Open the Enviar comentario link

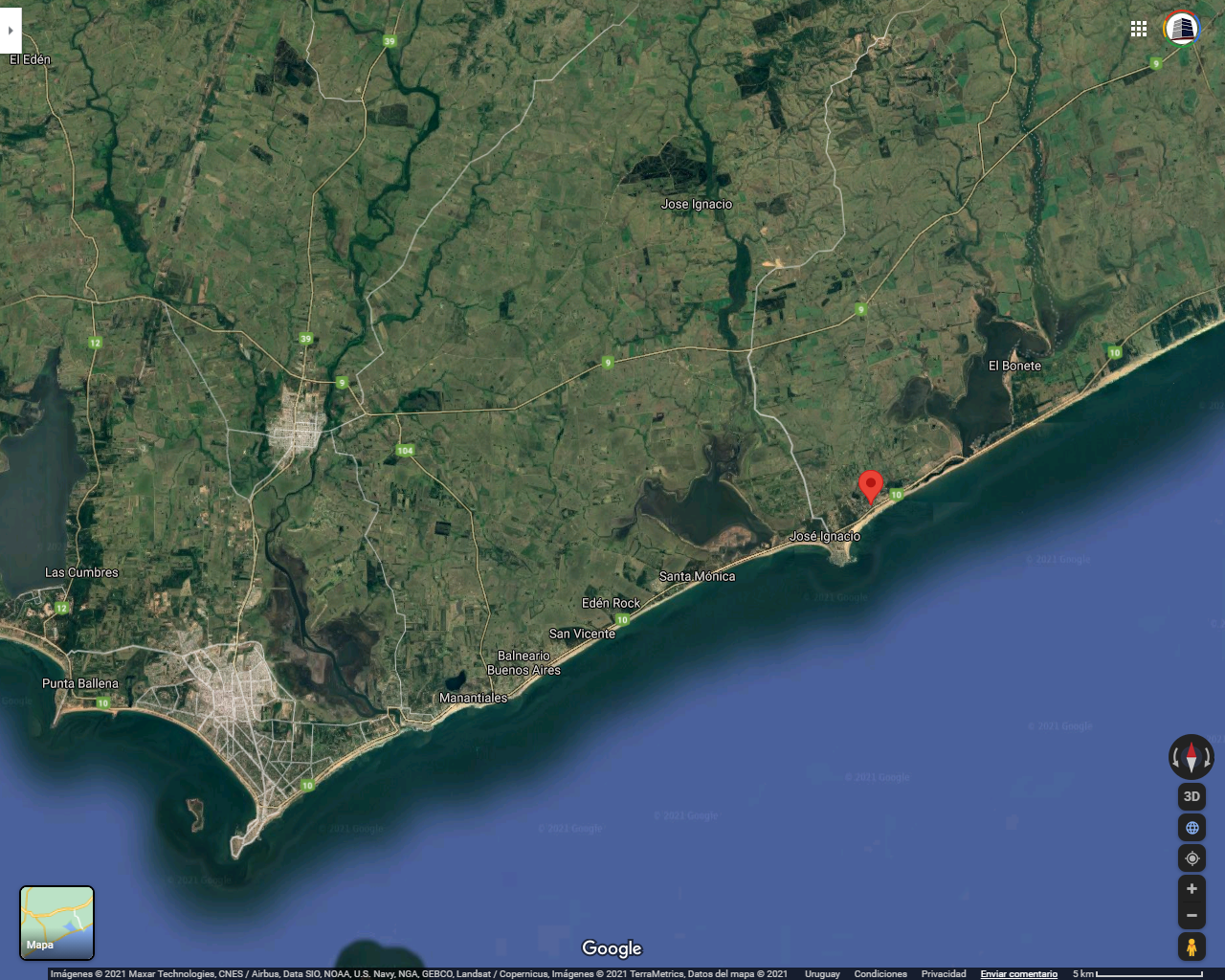click(x=1018, y=974)
